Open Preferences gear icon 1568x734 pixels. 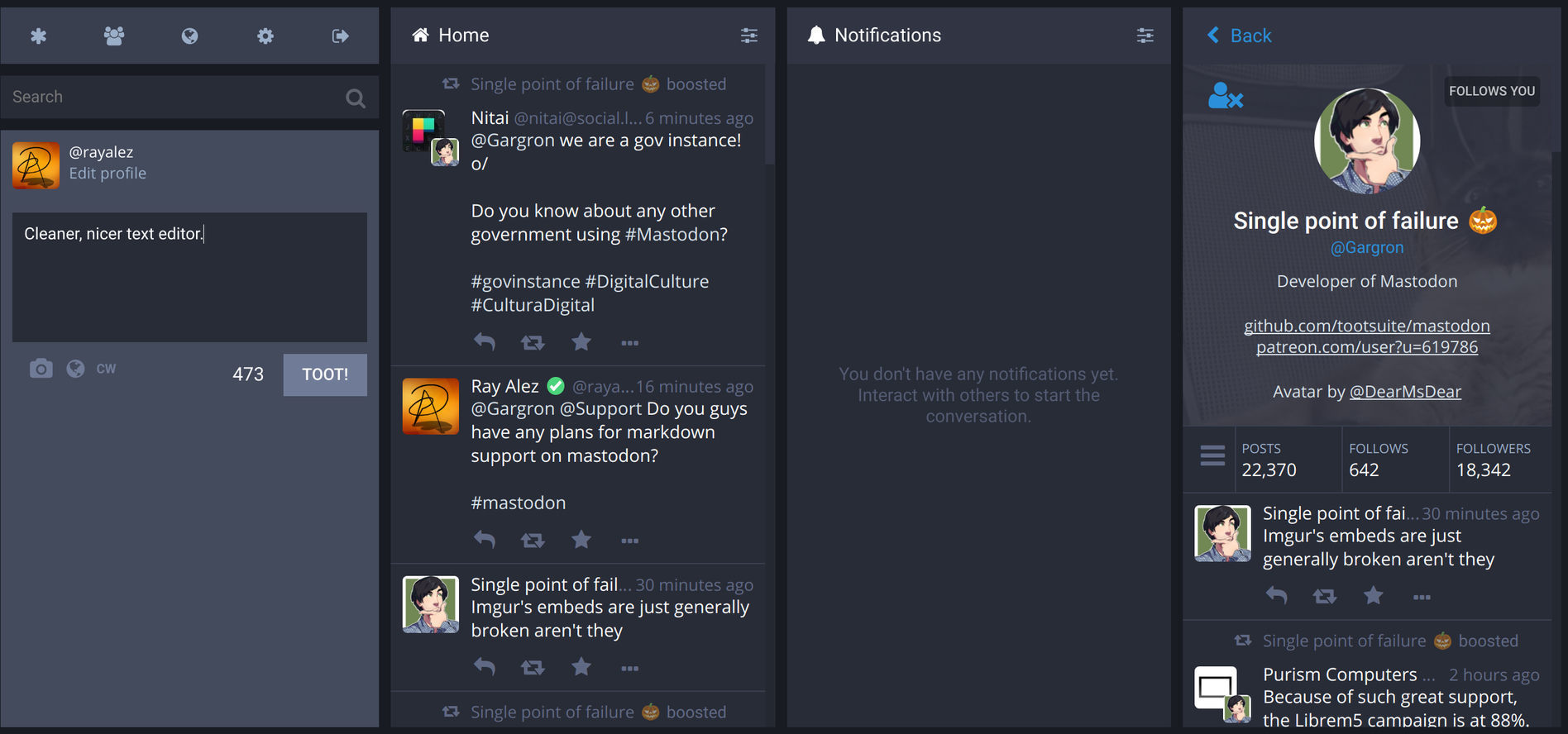tap(265, 36)
